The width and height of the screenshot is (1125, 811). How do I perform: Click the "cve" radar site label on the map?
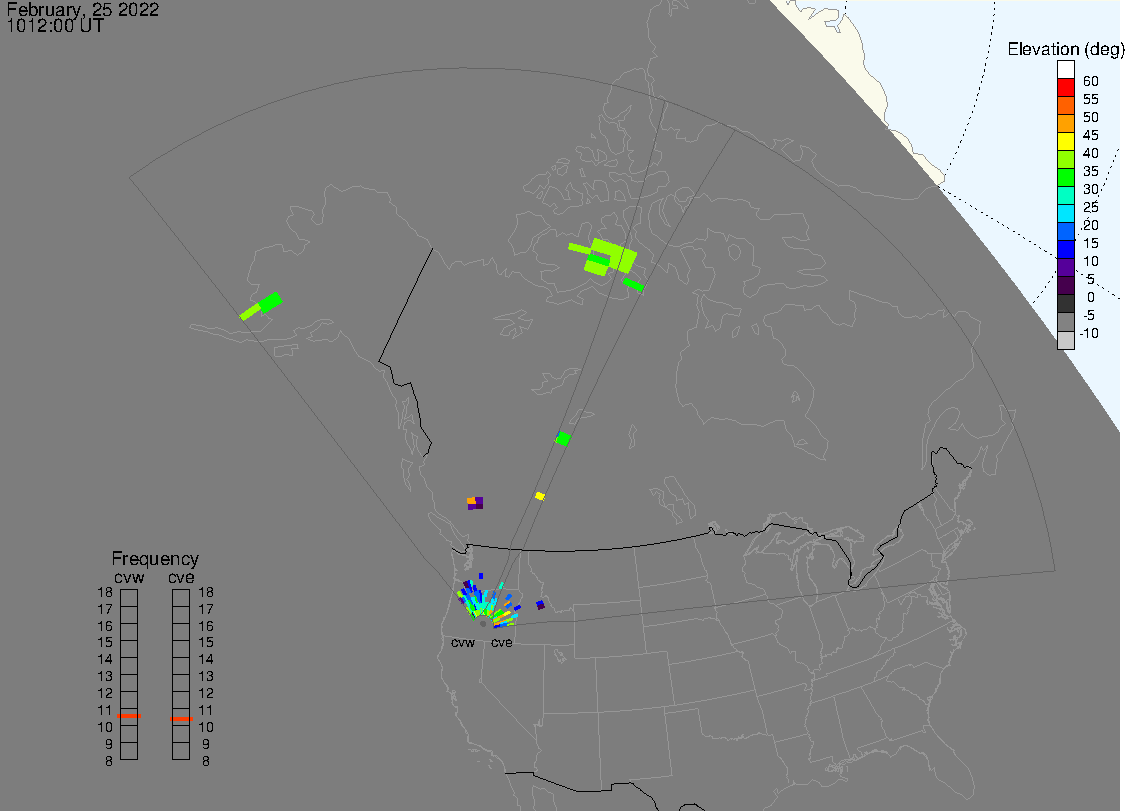point(502,642)
